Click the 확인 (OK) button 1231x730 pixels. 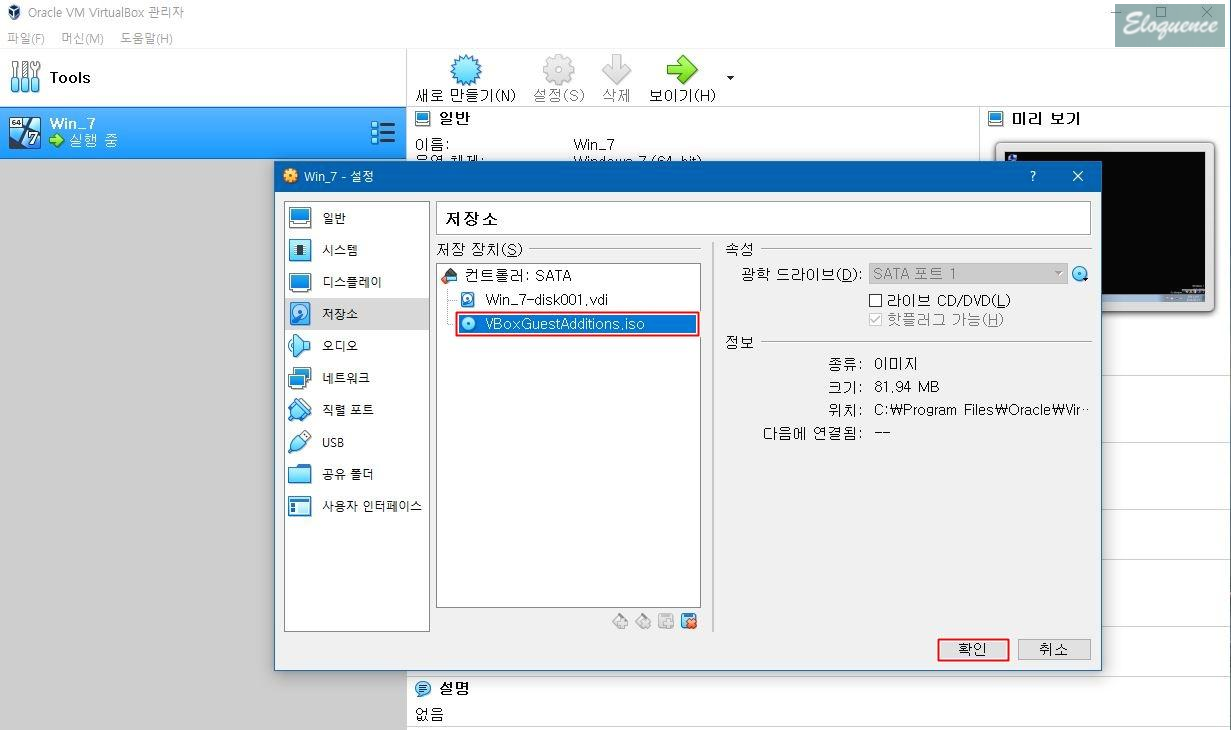(973, 650)
